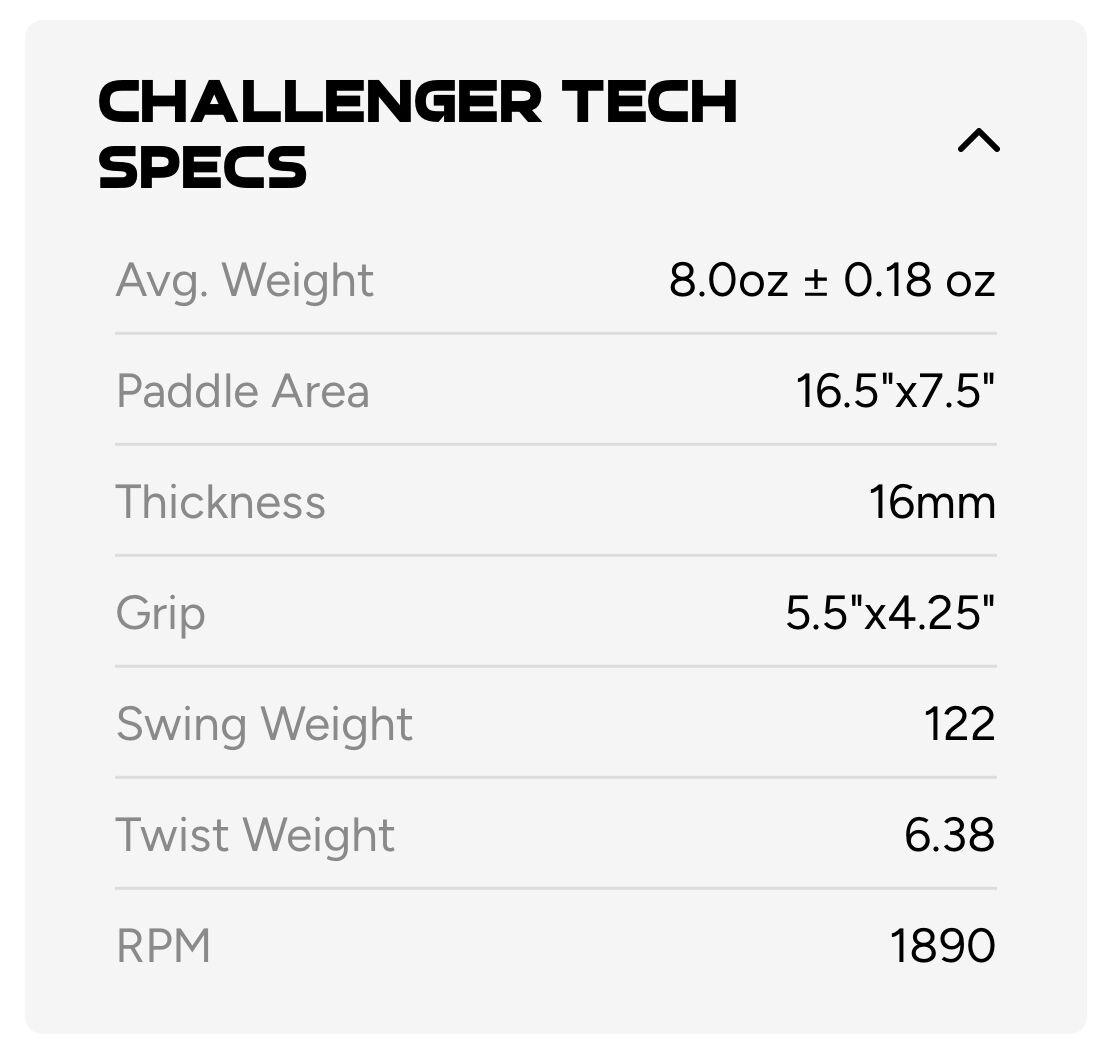
Task: Select the RPM label
Action: click(x=164, y=946)
